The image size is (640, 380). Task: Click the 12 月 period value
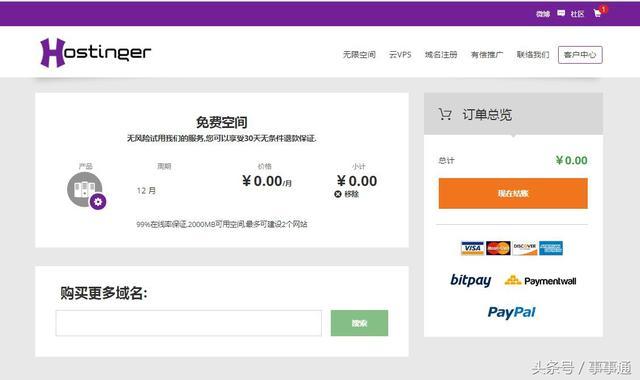[x=146, y=191]
